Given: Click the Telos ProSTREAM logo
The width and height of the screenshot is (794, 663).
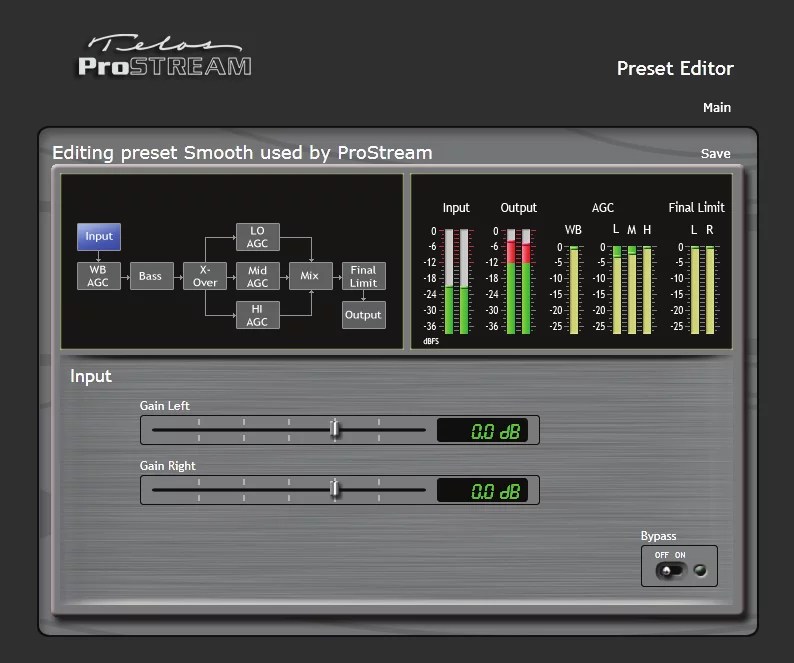Looking at the screenshot, I should [x=165, y=57].
